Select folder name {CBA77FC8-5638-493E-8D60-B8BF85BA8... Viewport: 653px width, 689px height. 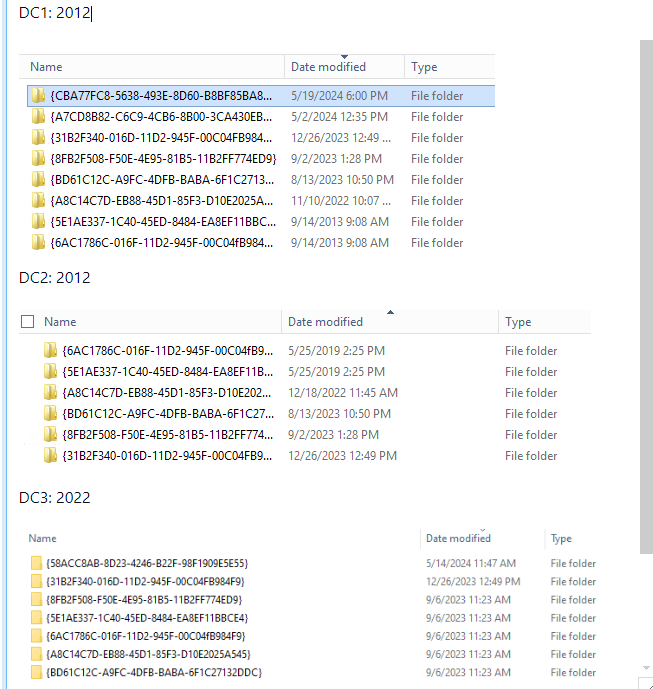[x=161, y=96]
